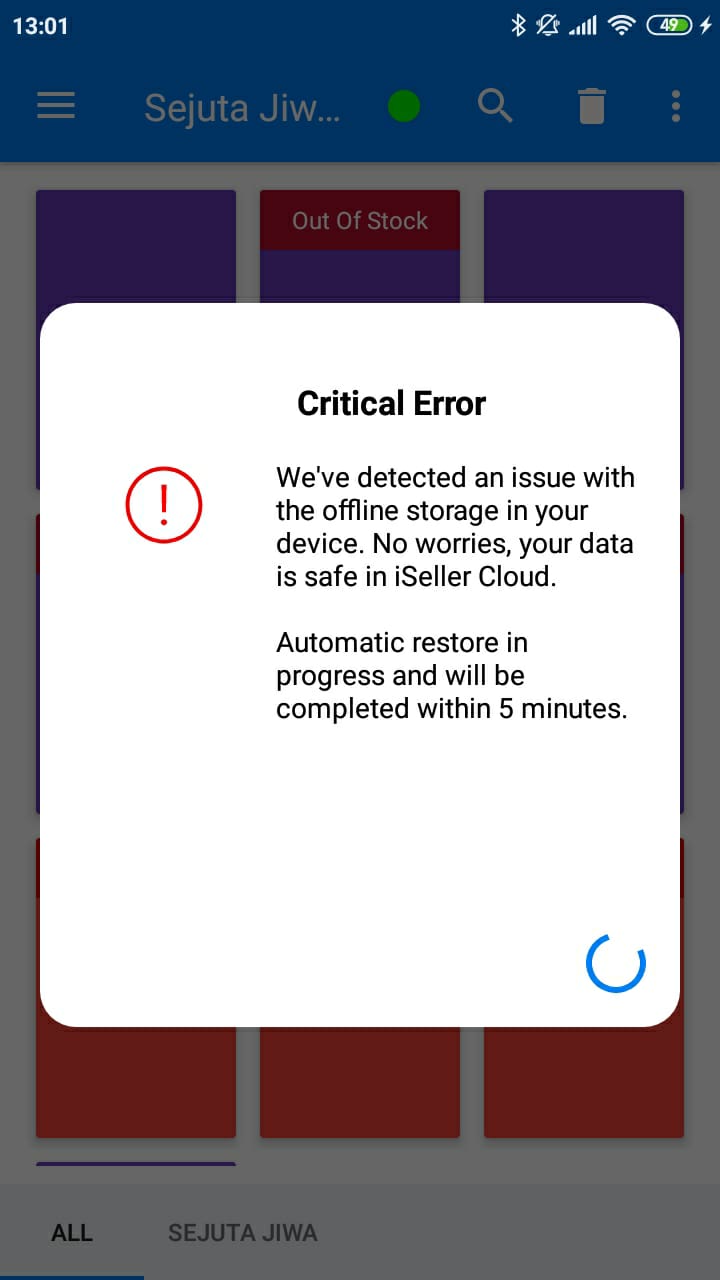Select the top-right purple product tile
The width and height of the screenshot is (720, 1280).
click(x=584, y=247)
